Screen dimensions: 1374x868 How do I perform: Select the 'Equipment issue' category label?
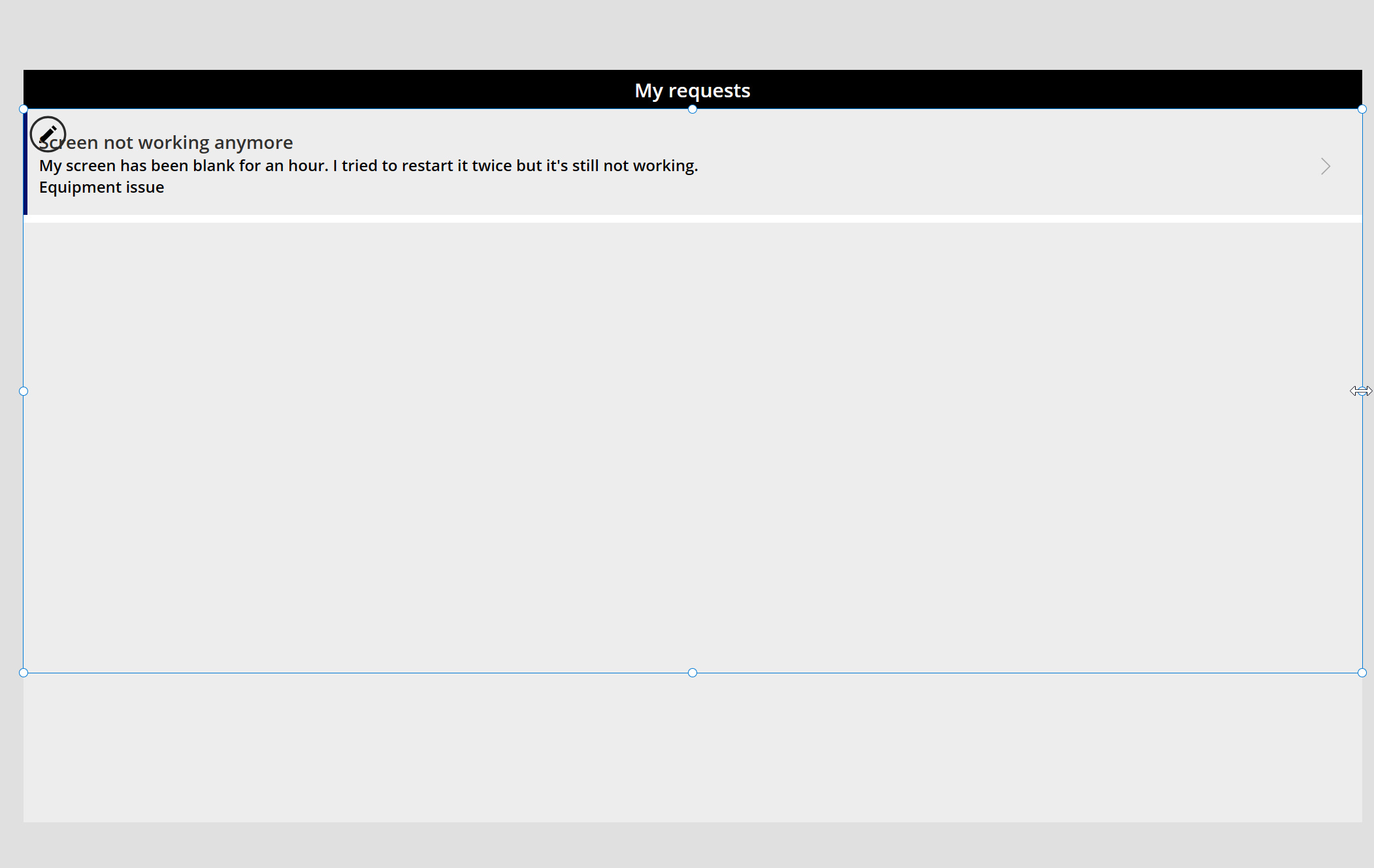tap(101, 187)
